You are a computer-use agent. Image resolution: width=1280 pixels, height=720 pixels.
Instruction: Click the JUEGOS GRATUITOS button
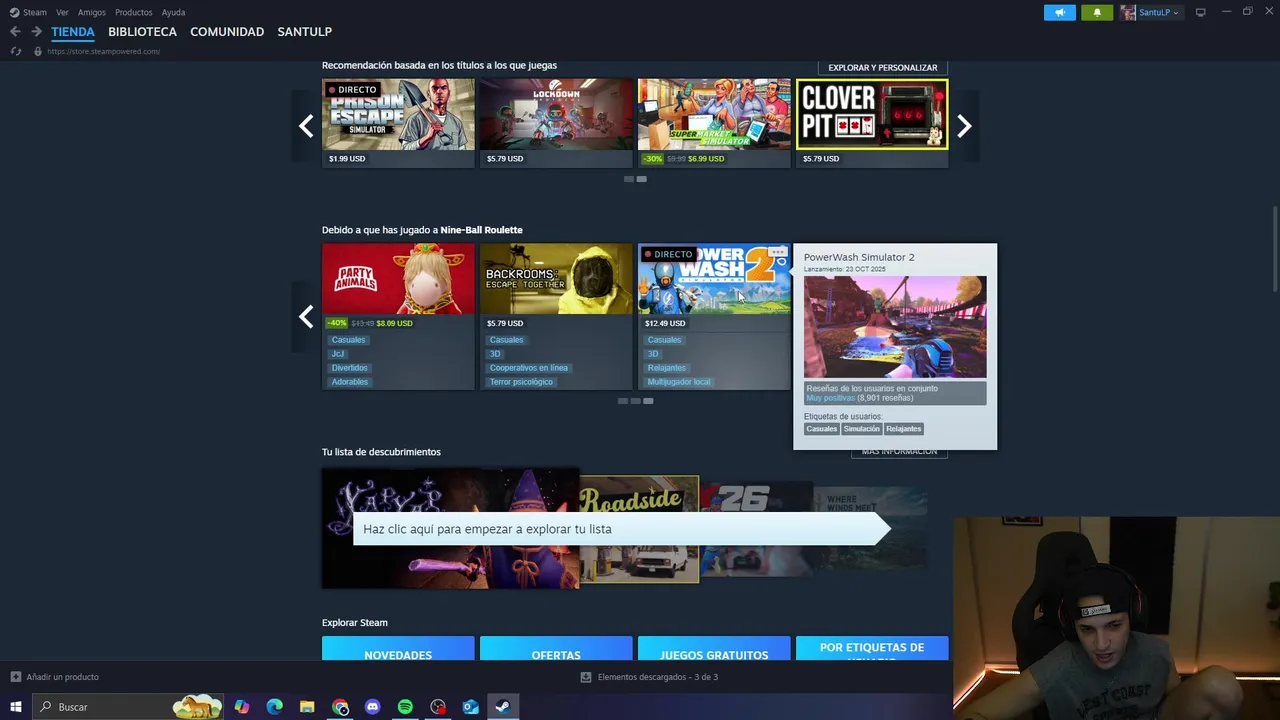714,650
